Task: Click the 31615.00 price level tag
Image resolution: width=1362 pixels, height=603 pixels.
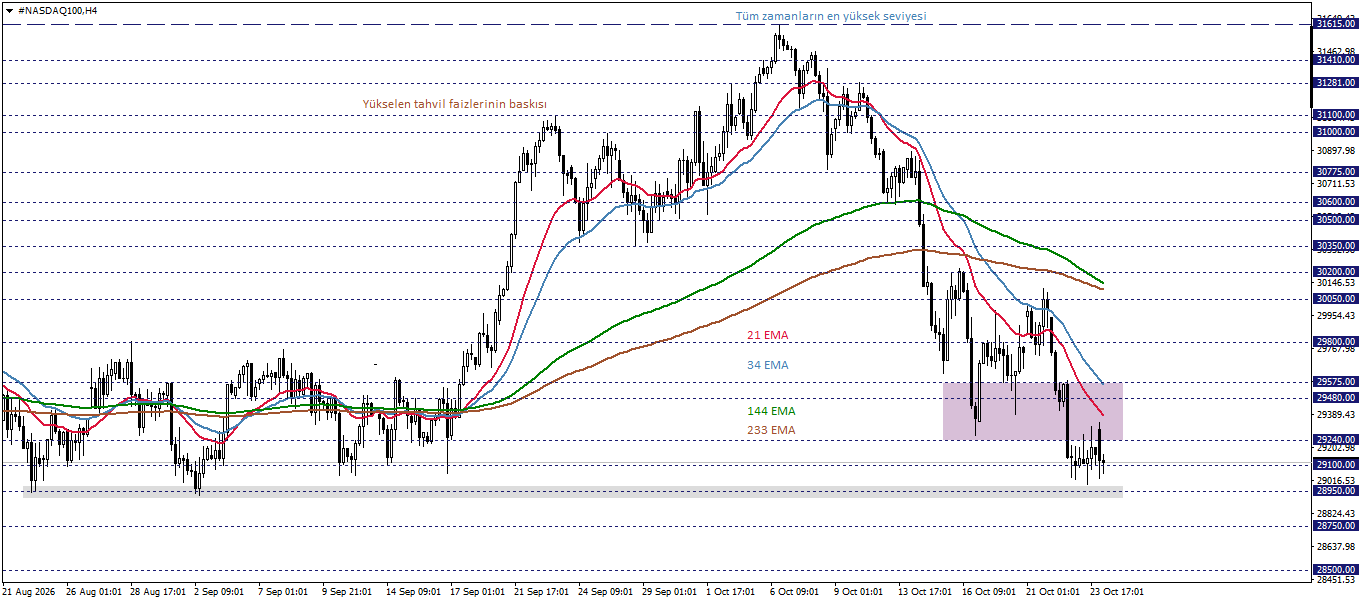Action: point(1336,23)
